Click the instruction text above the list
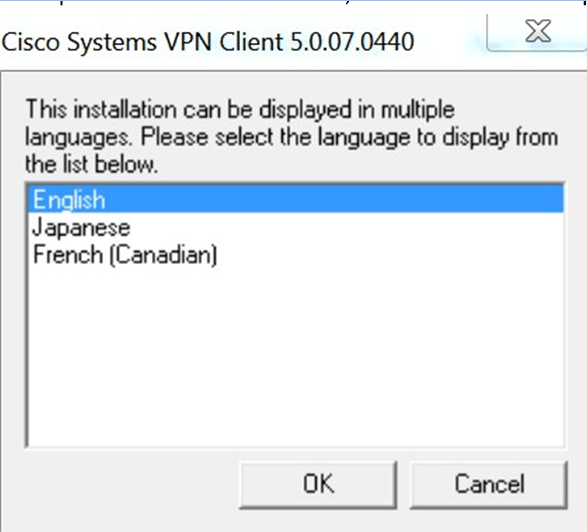The image size is (587, 532). pyautogui.click(x=291, y=137)
